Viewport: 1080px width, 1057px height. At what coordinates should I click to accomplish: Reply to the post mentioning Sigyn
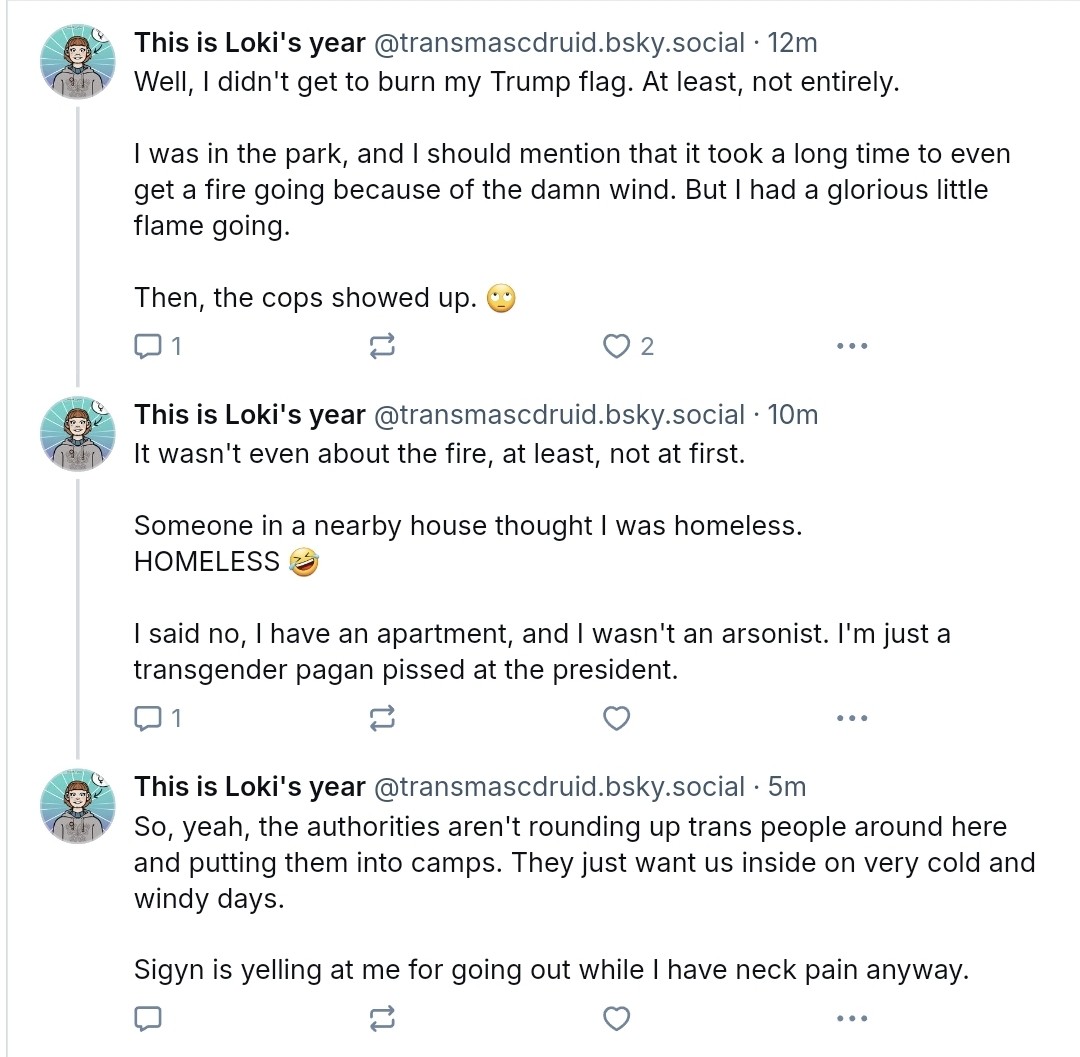pyautogui.click(x=148, y=1019)
